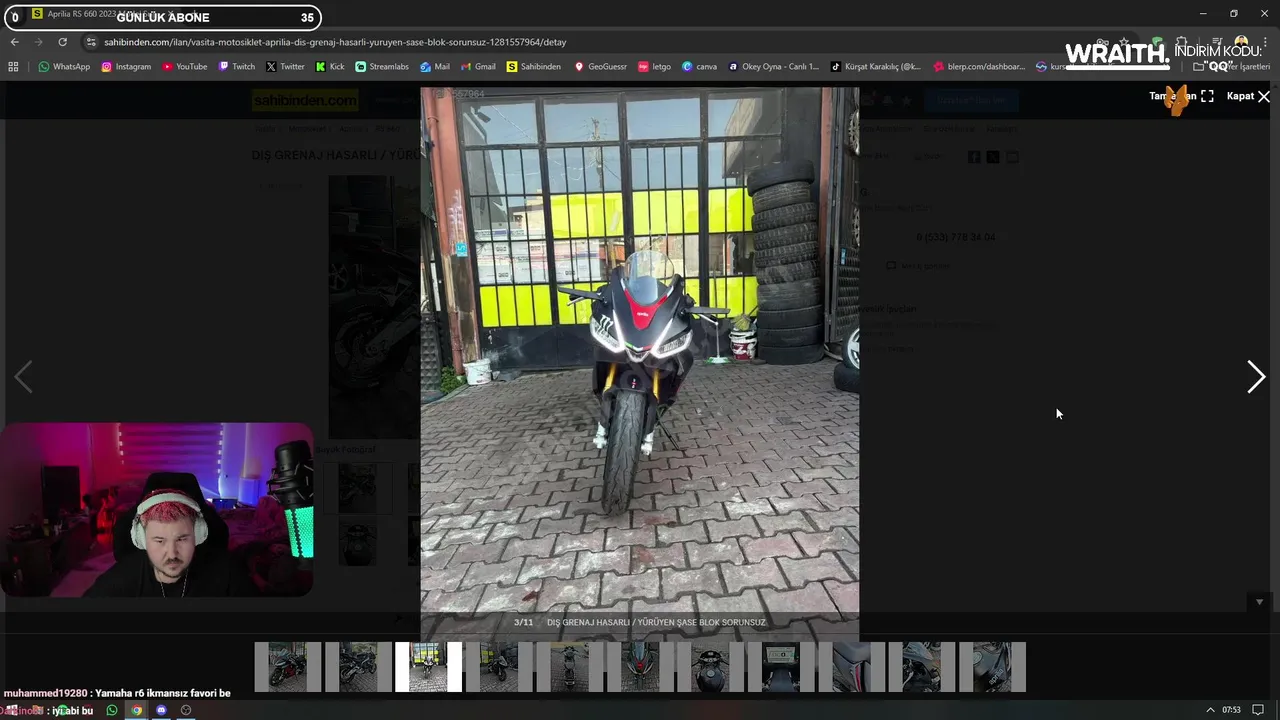Open the Gmail bookmark
Image resolution: width=1280 pixels, height=720 pixels.
tap(478, 67)
